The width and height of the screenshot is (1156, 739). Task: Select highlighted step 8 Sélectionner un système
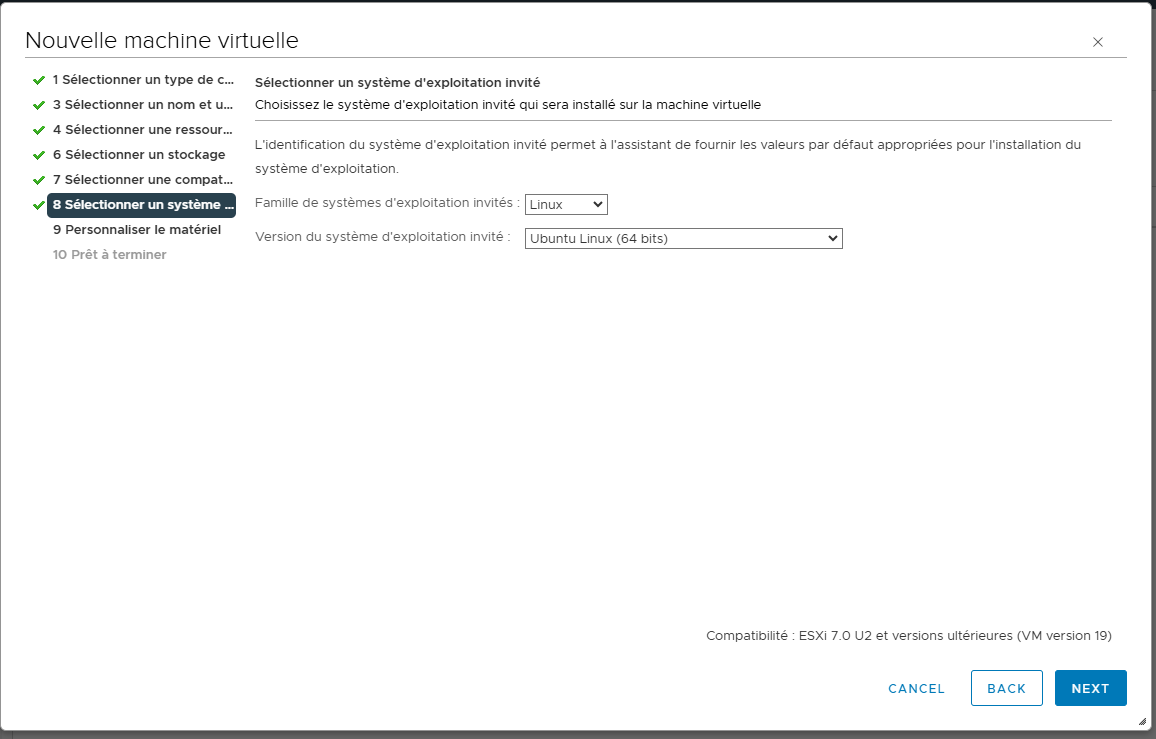(143, 205)
